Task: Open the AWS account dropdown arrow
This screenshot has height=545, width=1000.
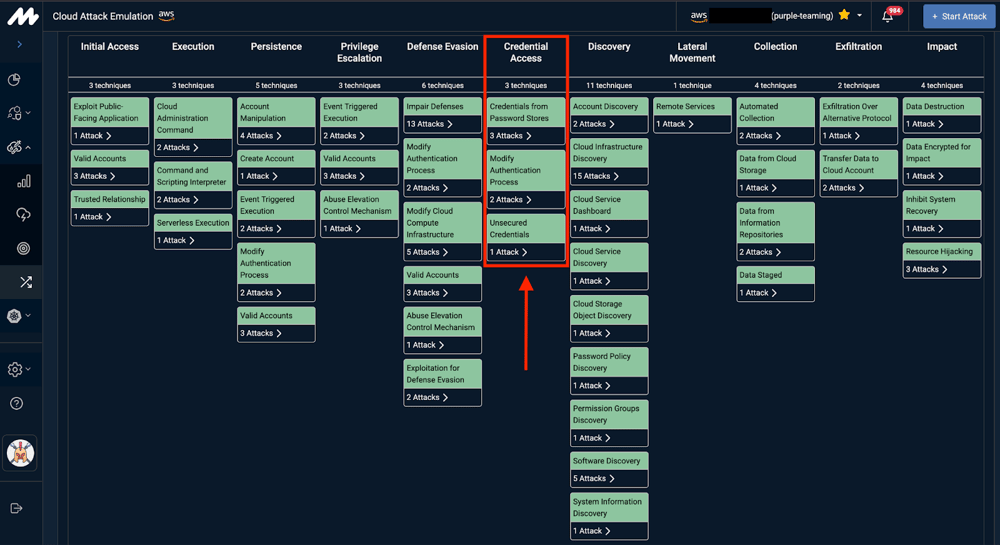Action: point(859,16)
